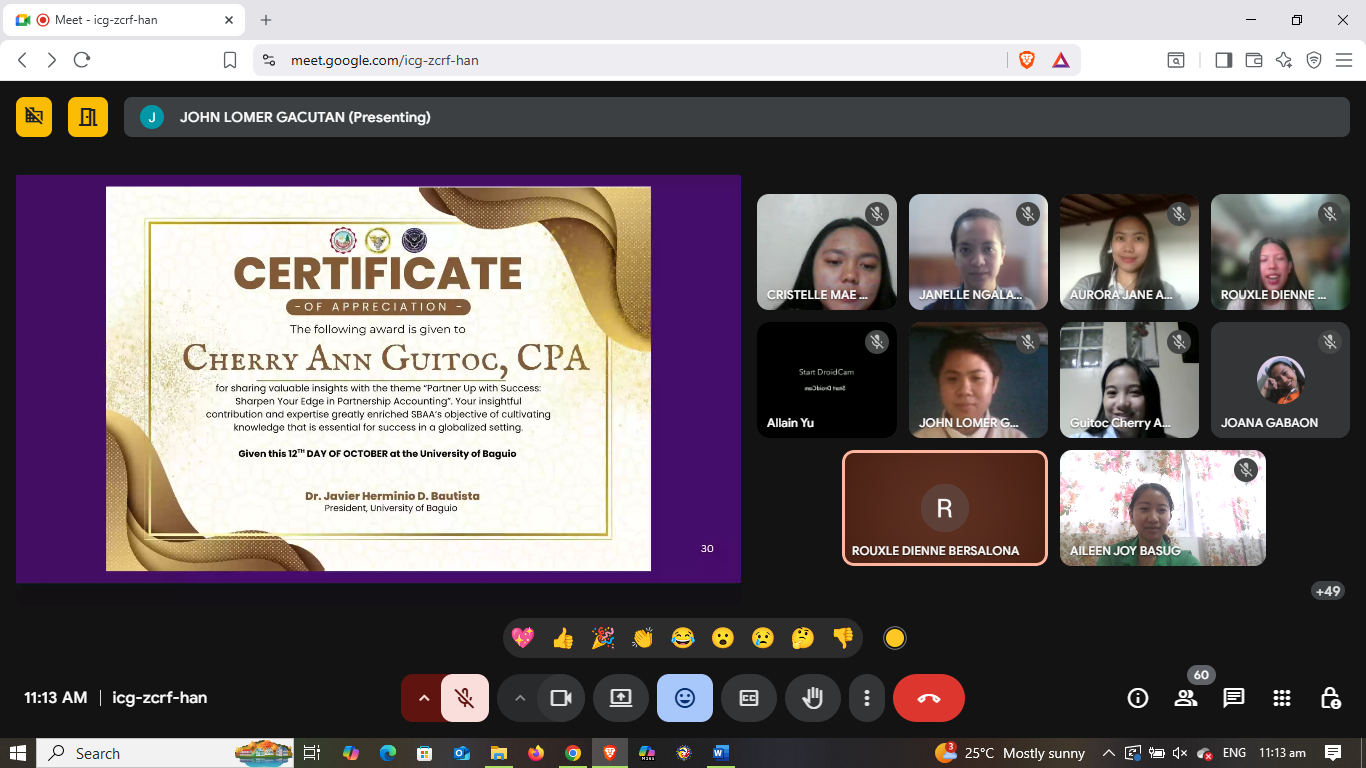Click the host controls lock icon
Screen dimensions: 1366x768
tap(1330, 698)
